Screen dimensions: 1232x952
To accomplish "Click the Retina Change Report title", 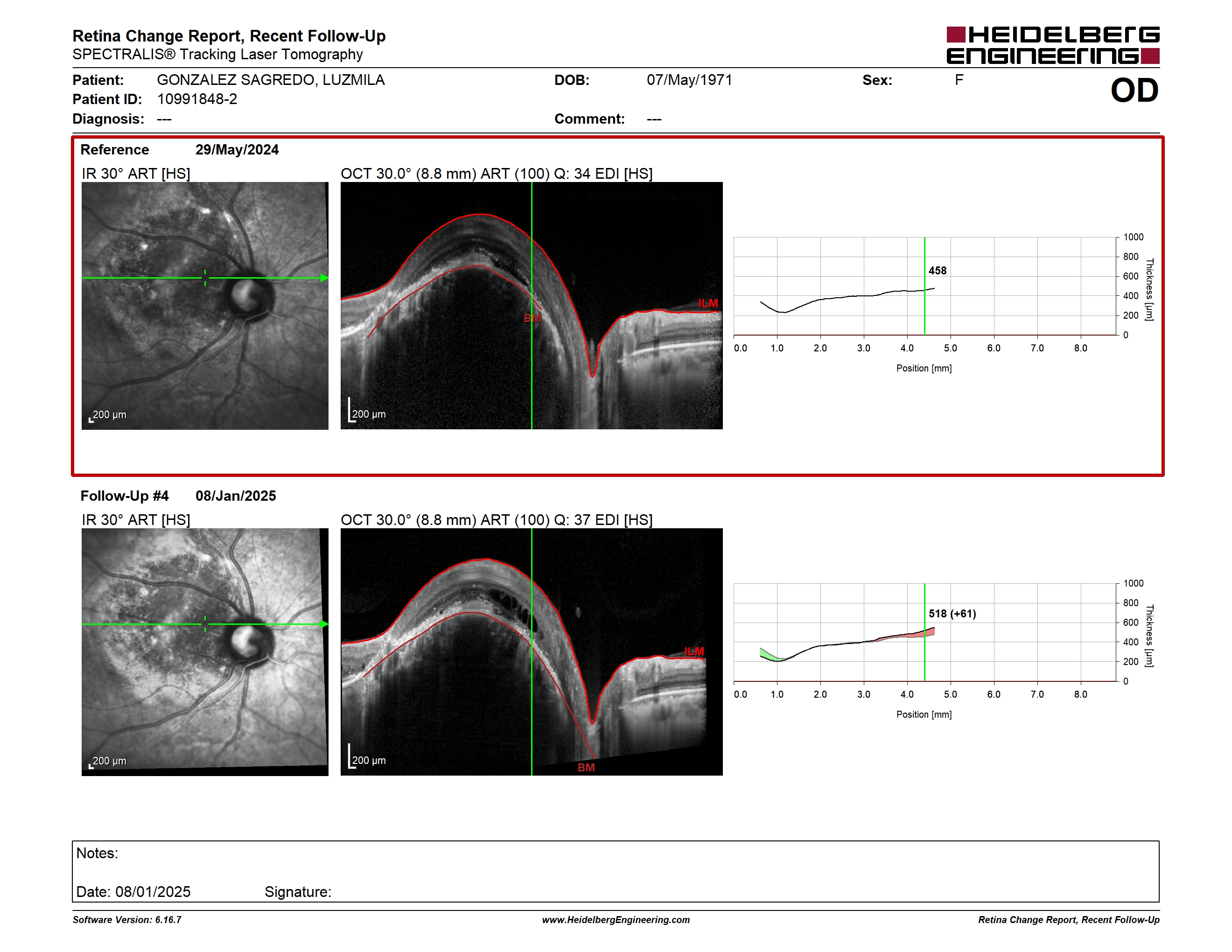I will click(x=229, y=36).
